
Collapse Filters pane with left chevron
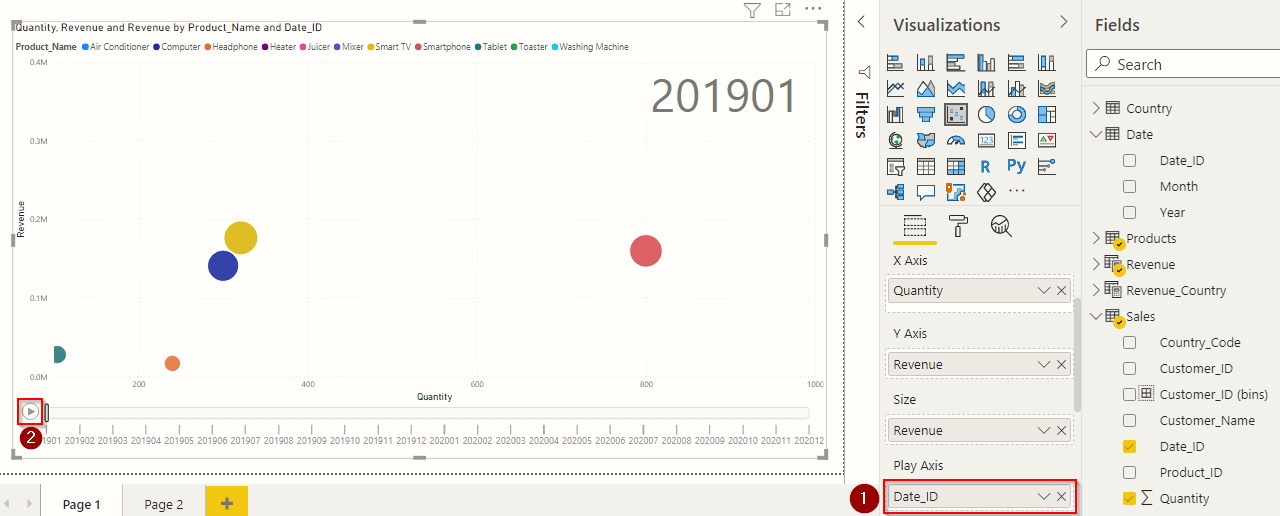pos(862,22)
